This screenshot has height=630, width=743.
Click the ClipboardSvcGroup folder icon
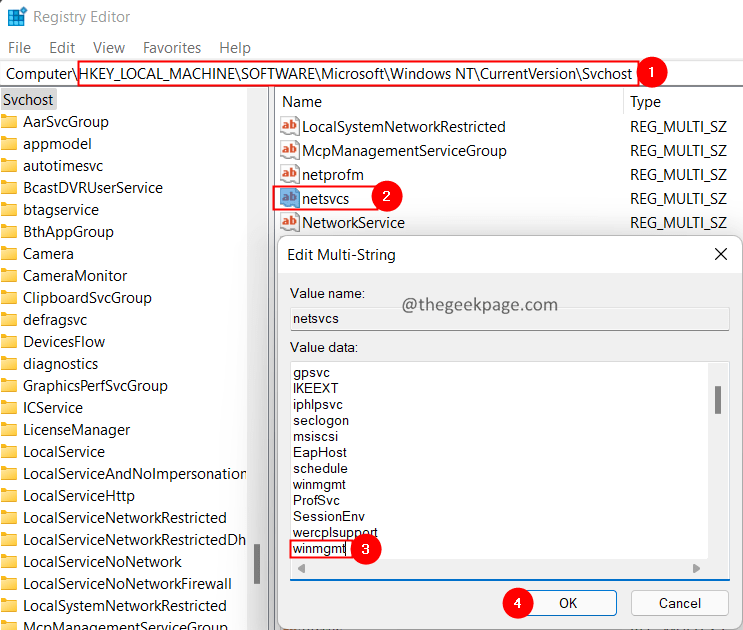[x=9, y=298]
